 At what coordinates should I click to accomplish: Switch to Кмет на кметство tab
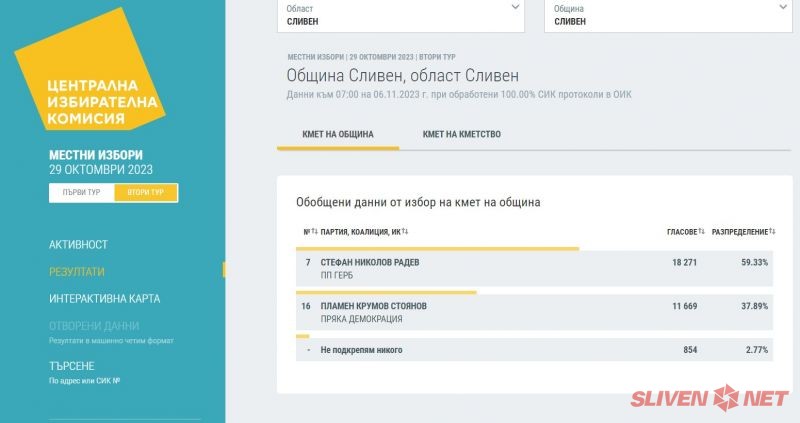tap(461, 134)
